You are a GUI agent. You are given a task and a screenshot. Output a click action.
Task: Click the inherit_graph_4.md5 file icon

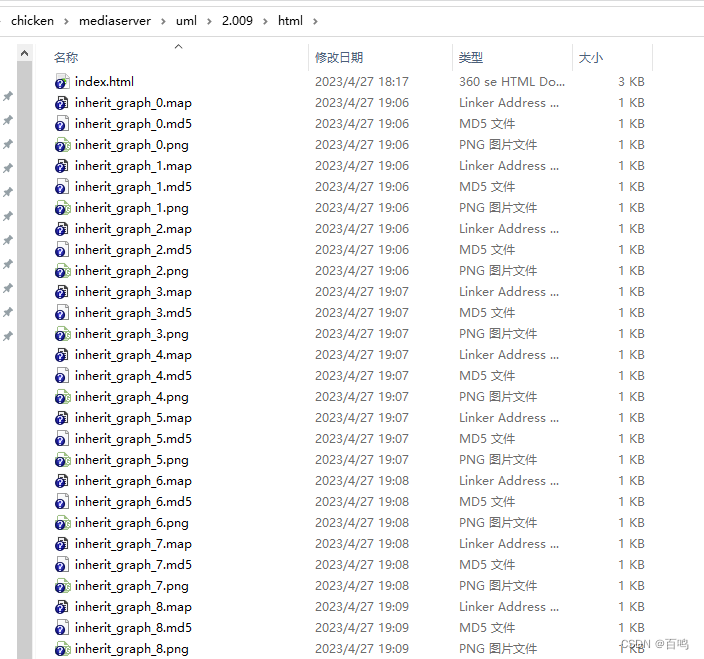pyautogui.click(x=62, y=376)
